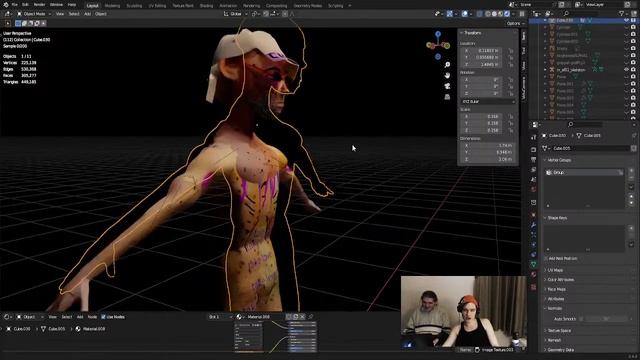Open the node editor Add menu

pyautogui.click(x=80, y=317)
